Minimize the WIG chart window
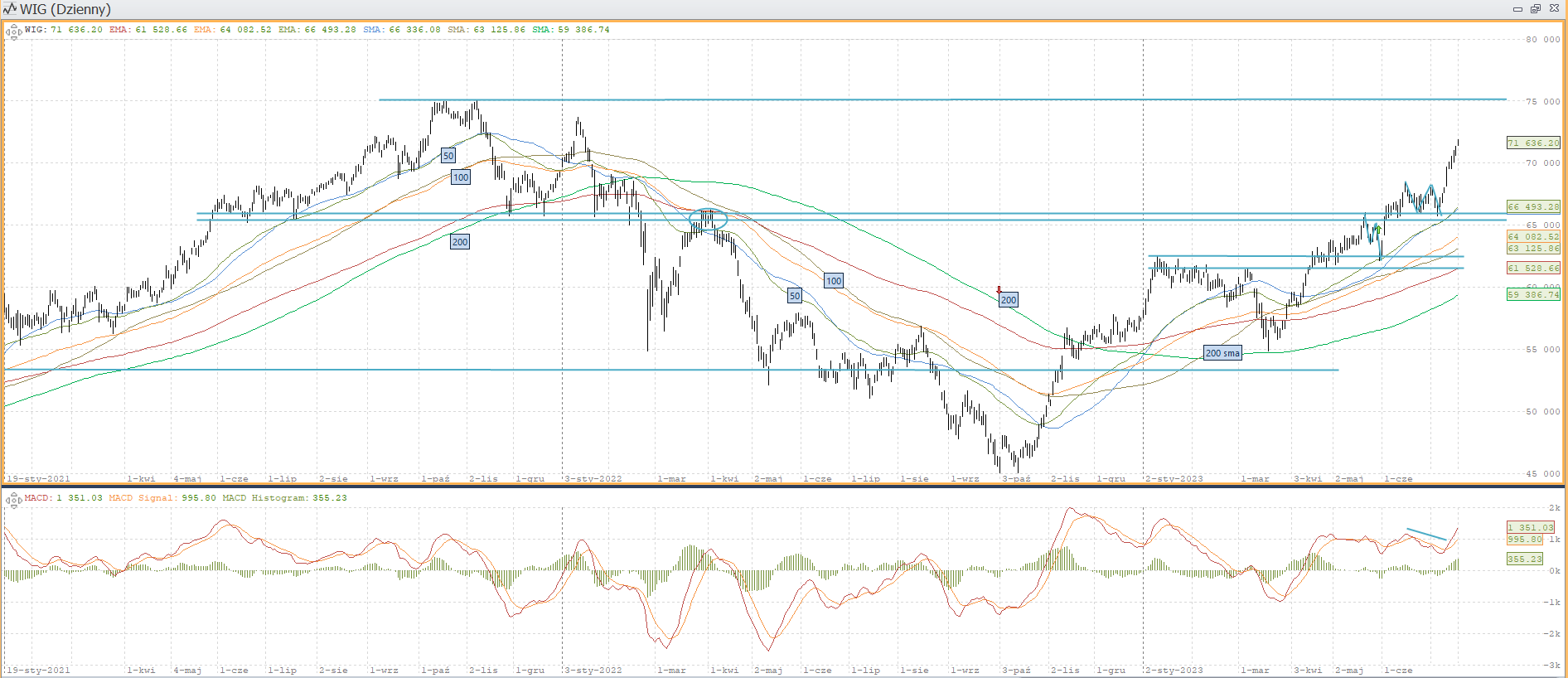The image size is (1568, 678). (x=1517, y=9)
